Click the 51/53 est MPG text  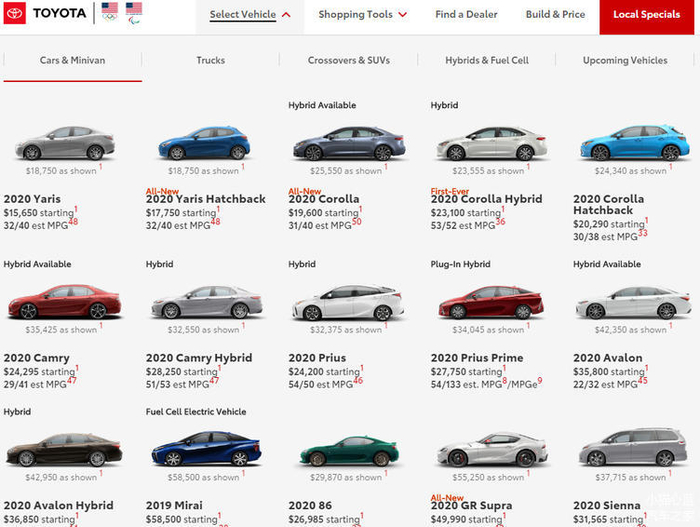[x=178, y=385]
